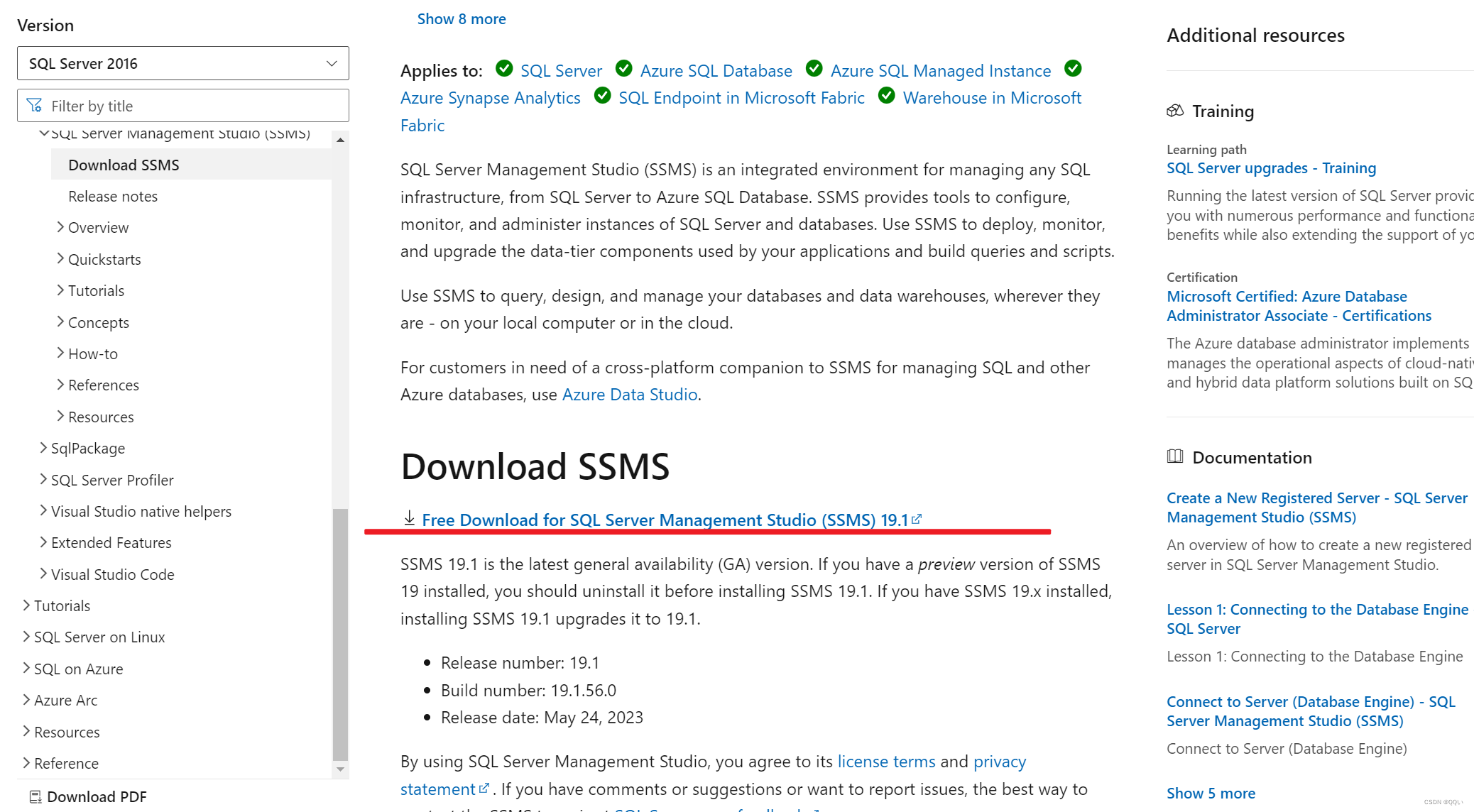The height and width of the screenshot is (812, 1474).
Task: Expand the Concepts tree node
Action: (x=61, y=322)
